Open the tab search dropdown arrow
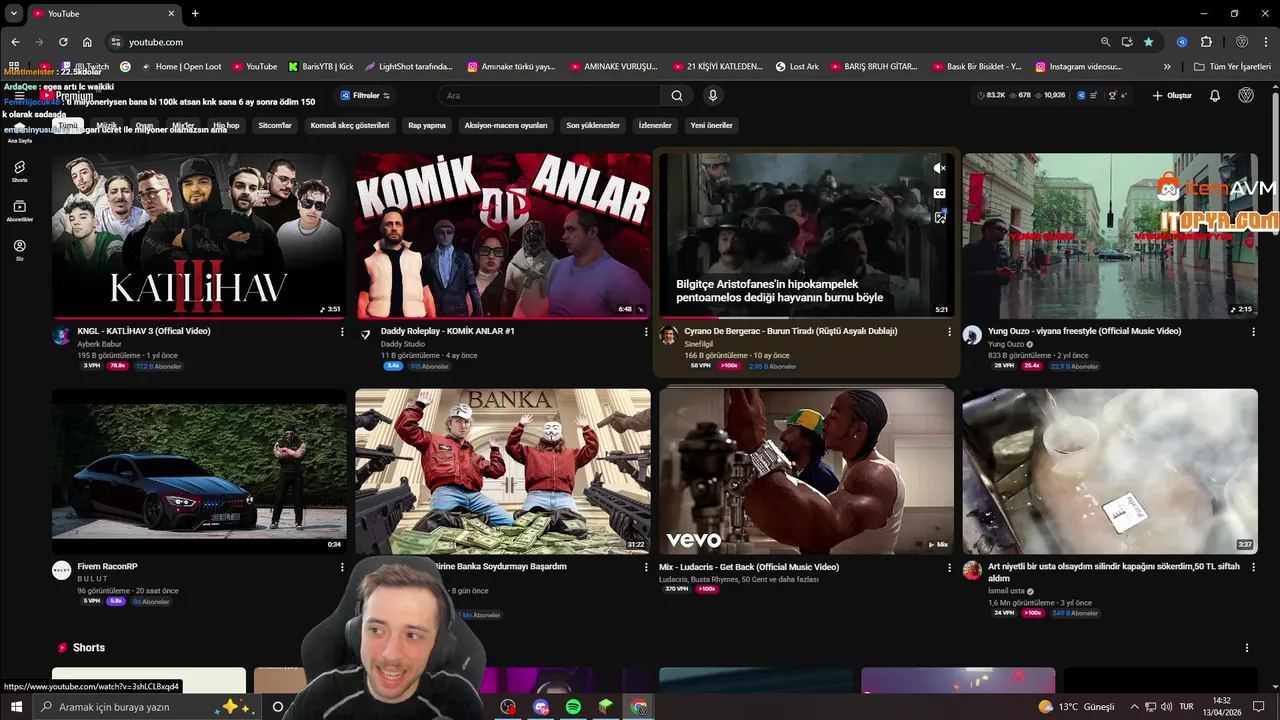The image size is (1280, 720). [x=14, y=13]
